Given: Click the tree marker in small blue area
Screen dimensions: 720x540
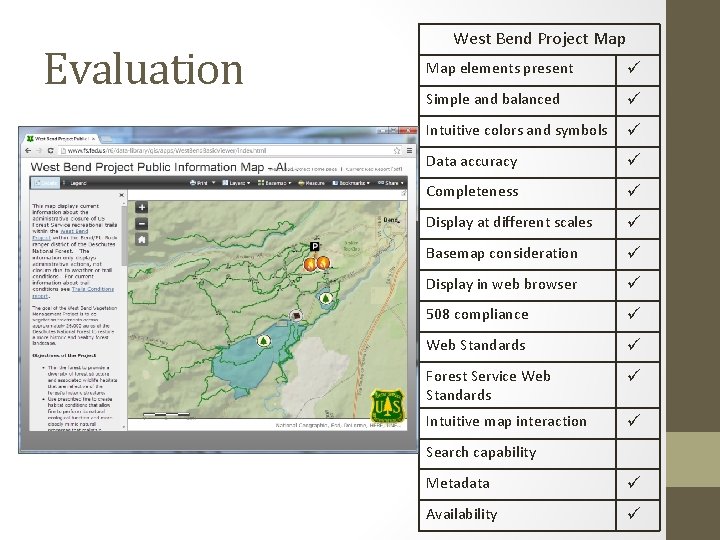Looking at the screenshot, I should click(x=326, y=298).
